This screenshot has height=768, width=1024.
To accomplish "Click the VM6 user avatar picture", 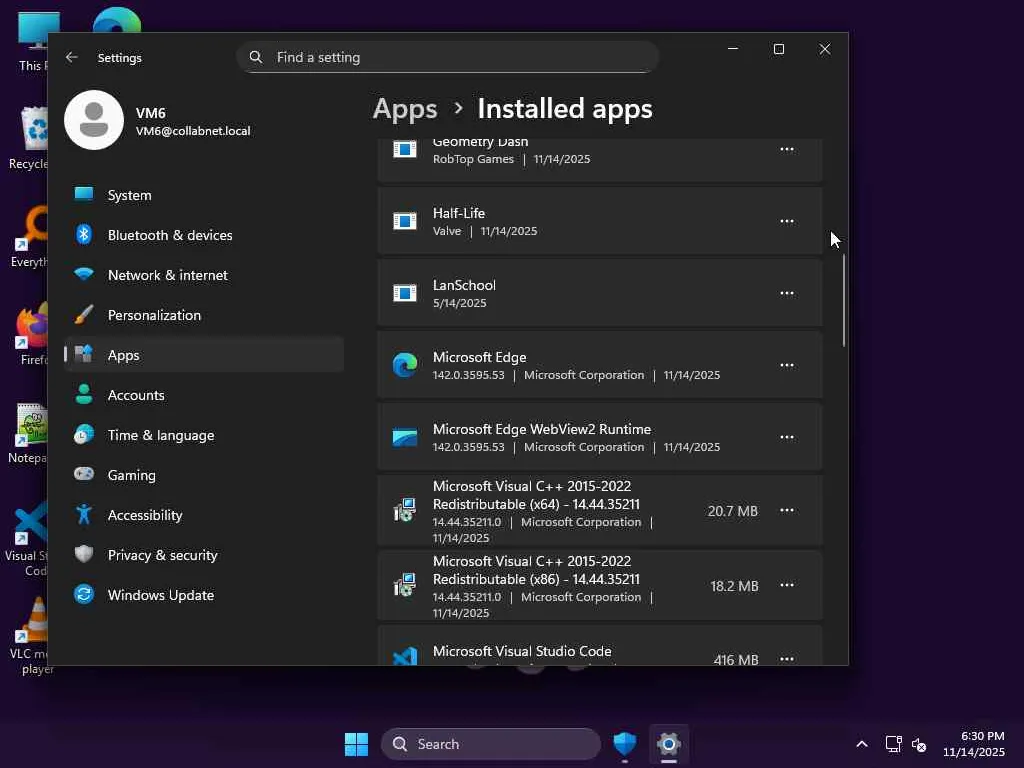I will 94,120.
